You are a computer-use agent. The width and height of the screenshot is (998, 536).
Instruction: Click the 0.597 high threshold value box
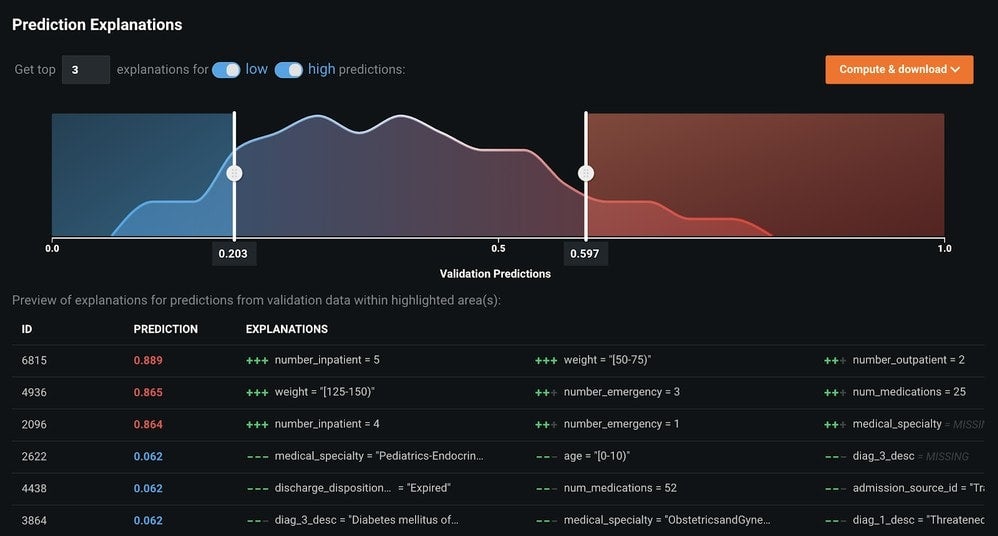[585, 253]
